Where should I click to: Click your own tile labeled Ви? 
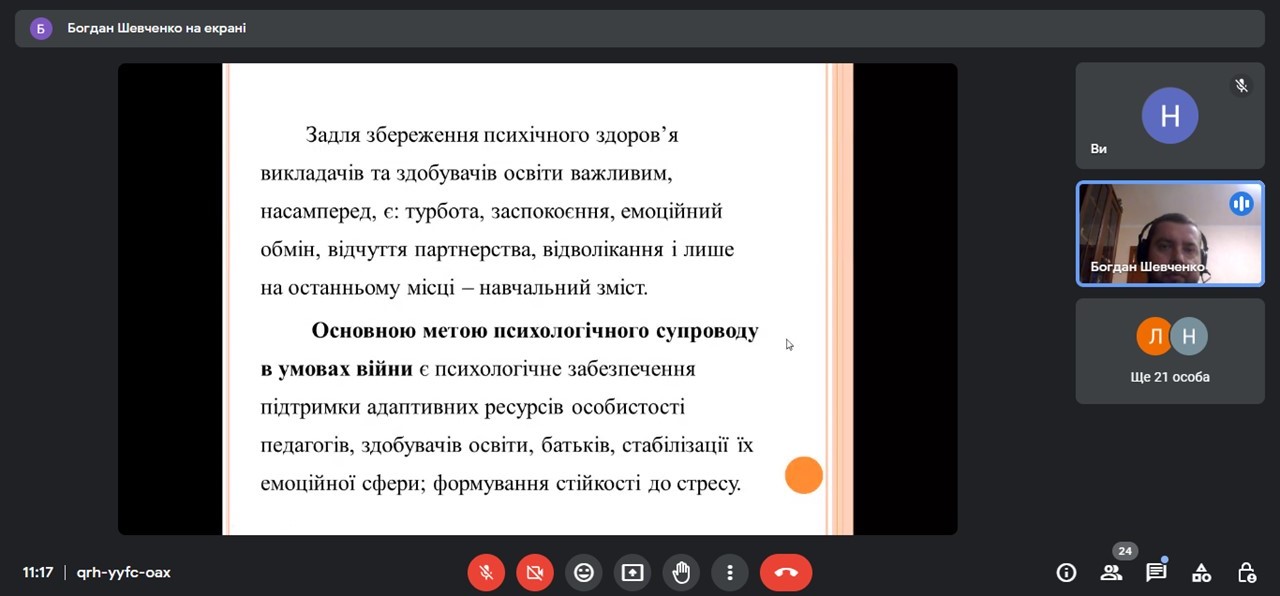pyautogui.click(x=1169, y=116)
